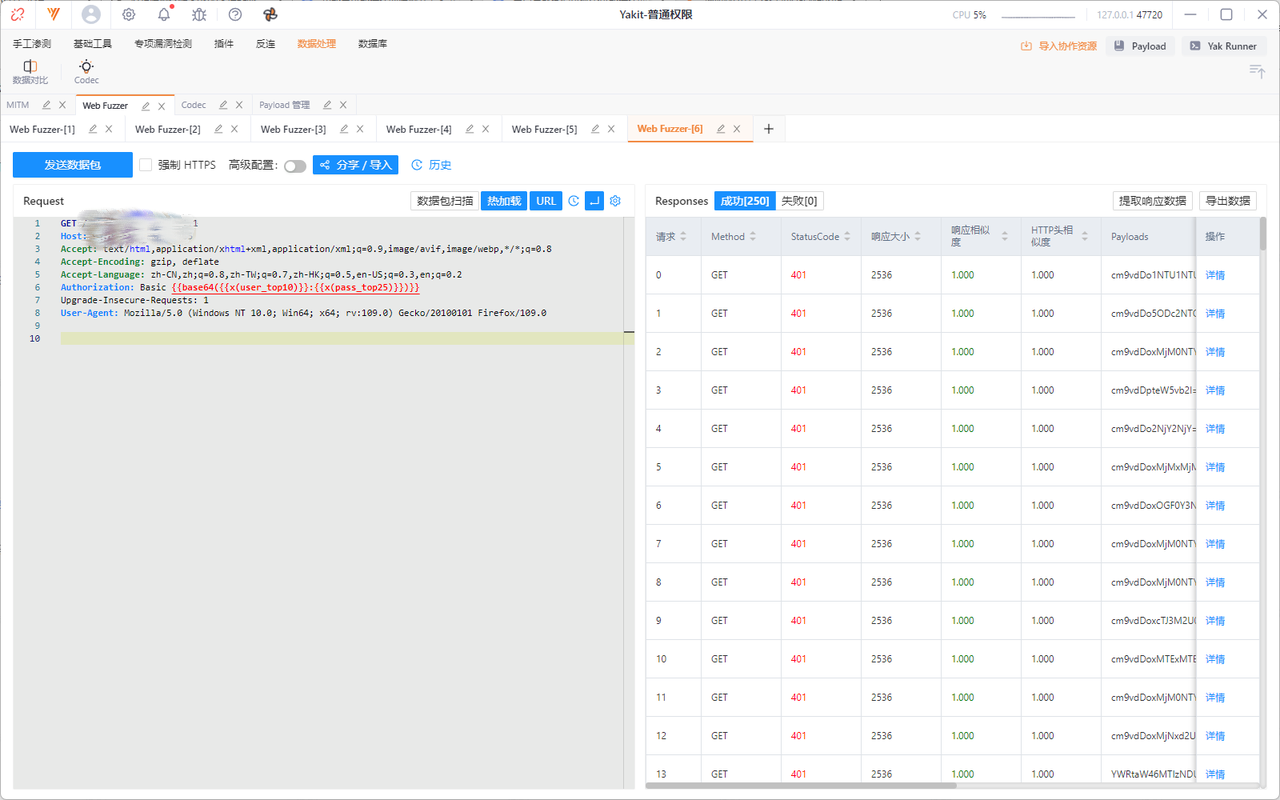
Task: Tick the 强制 HTTPS checkbox
Action: [145, 165]
